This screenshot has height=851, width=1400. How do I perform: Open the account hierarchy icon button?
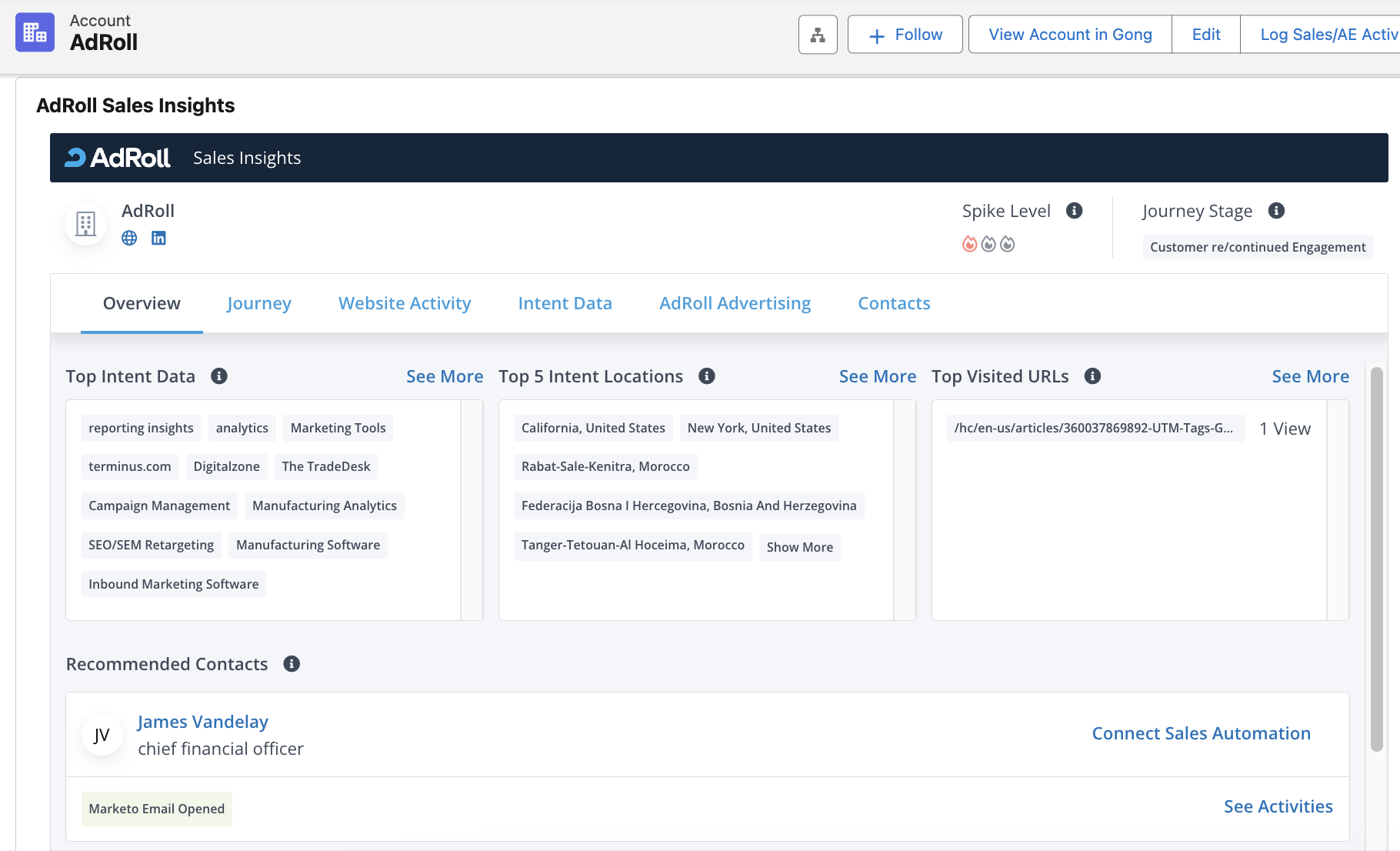coord(818,35)
